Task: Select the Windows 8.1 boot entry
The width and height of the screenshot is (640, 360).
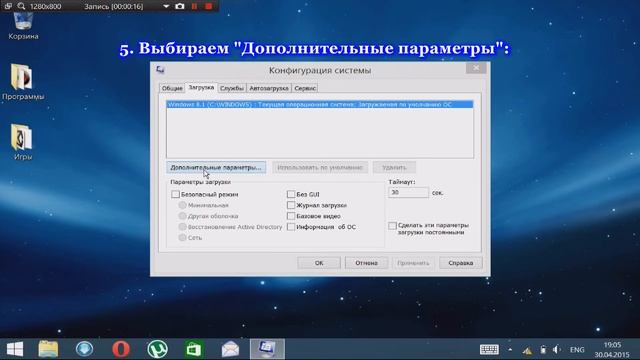Action: pos(320,104)
